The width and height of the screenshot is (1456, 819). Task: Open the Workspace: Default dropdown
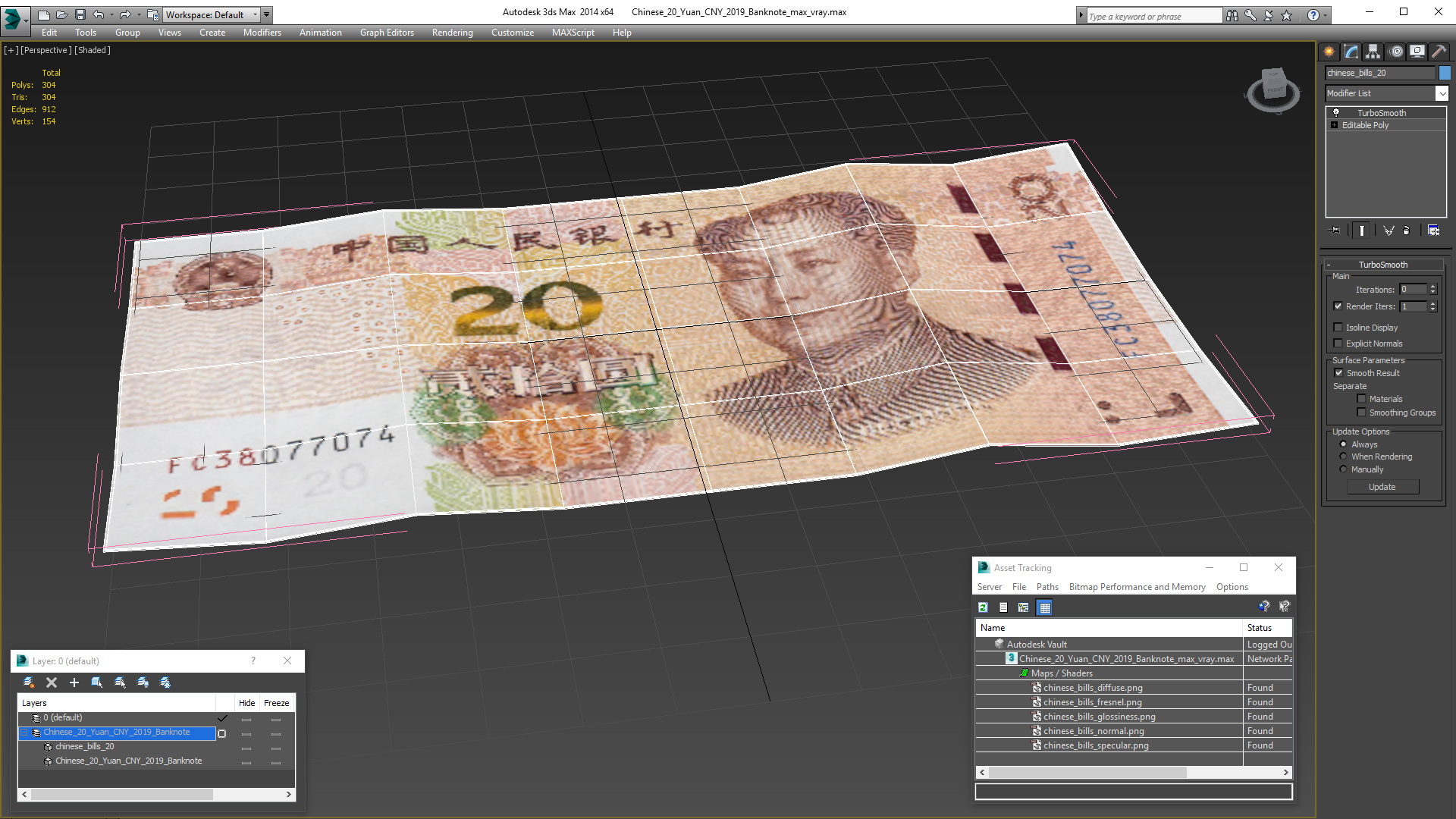click(212, 14)
